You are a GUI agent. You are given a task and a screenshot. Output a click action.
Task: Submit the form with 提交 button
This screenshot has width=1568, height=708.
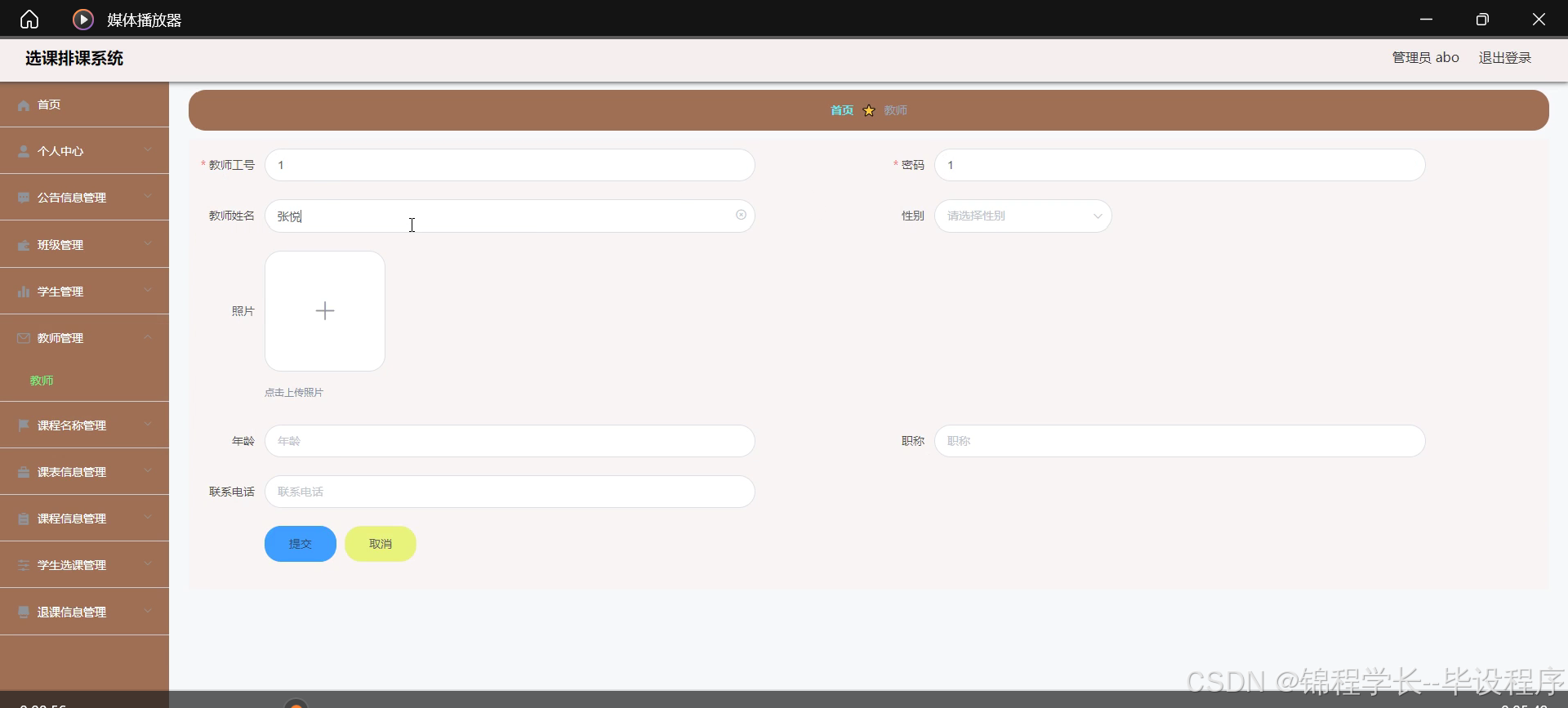tap(301, 544)
